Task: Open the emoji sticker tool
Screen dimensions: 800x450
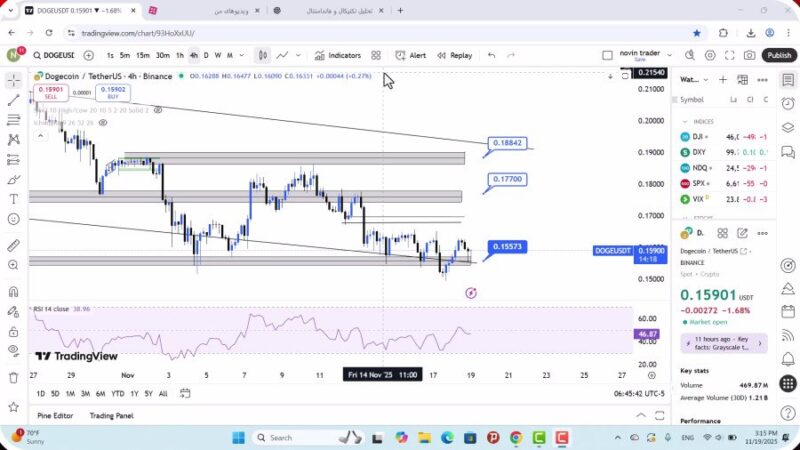Action: tap(14, 219)
